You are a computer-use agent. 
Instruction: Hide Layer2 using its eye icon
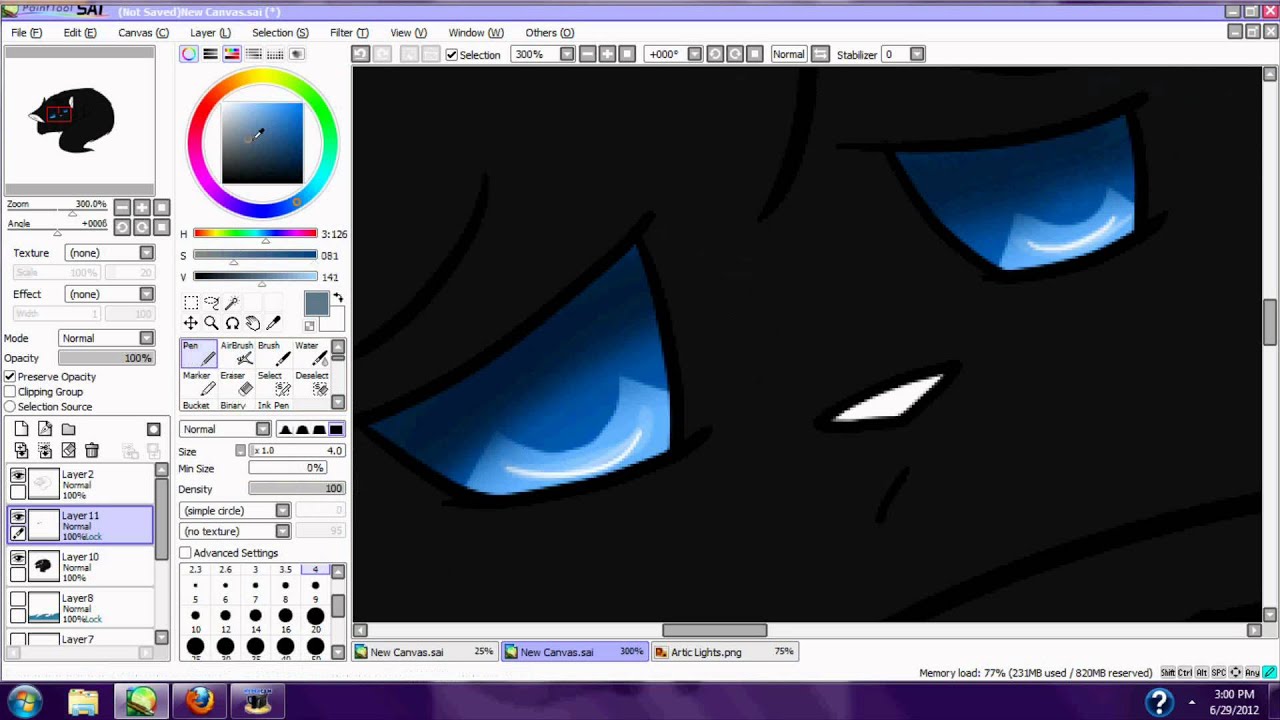tap(18, 476)
